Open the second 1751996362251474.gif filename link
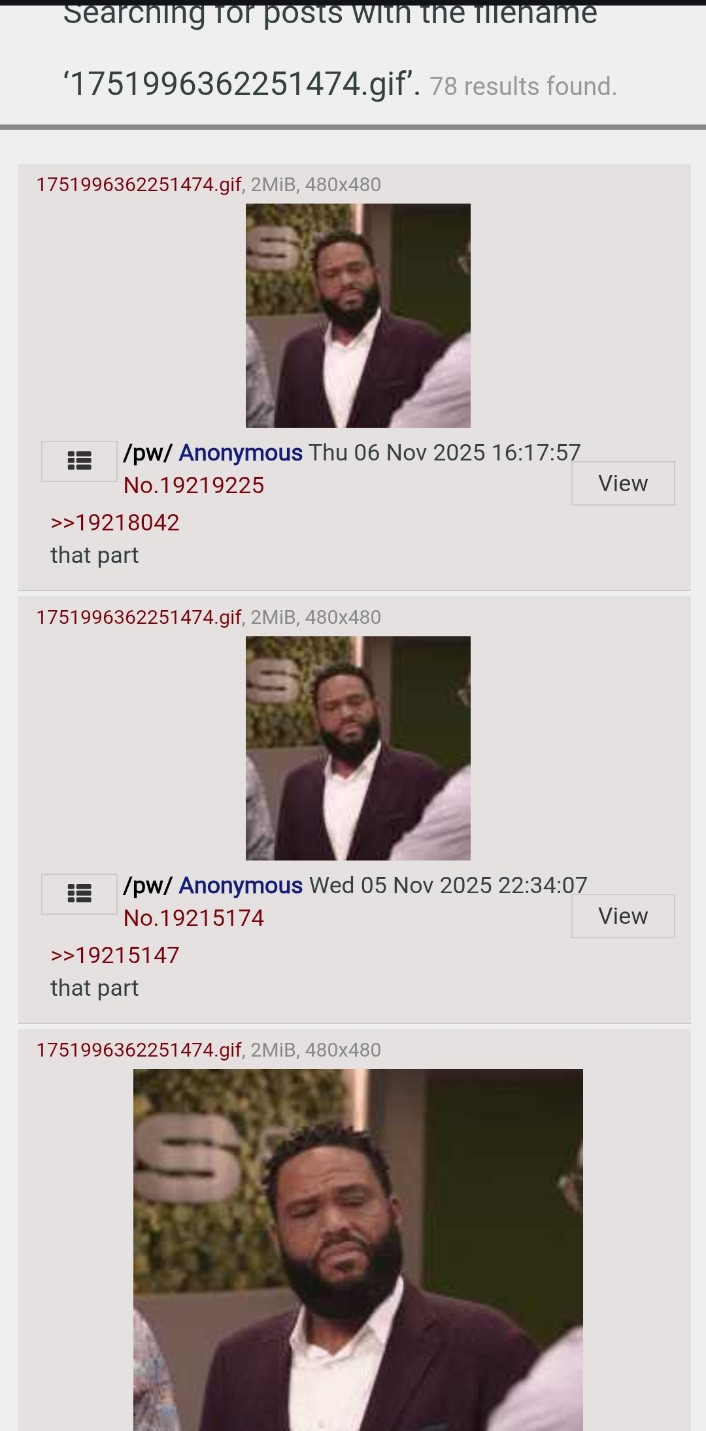 pos(139,617)
